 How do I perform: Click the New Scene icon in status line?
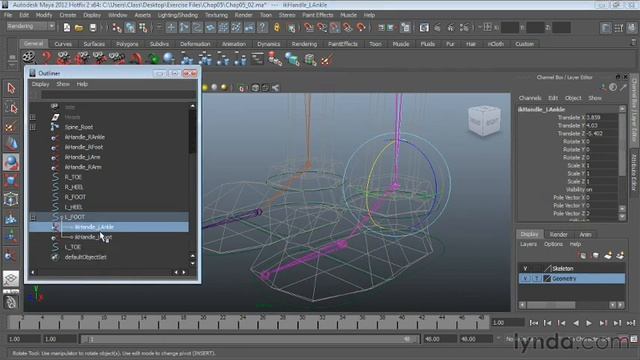click(67, 28)
